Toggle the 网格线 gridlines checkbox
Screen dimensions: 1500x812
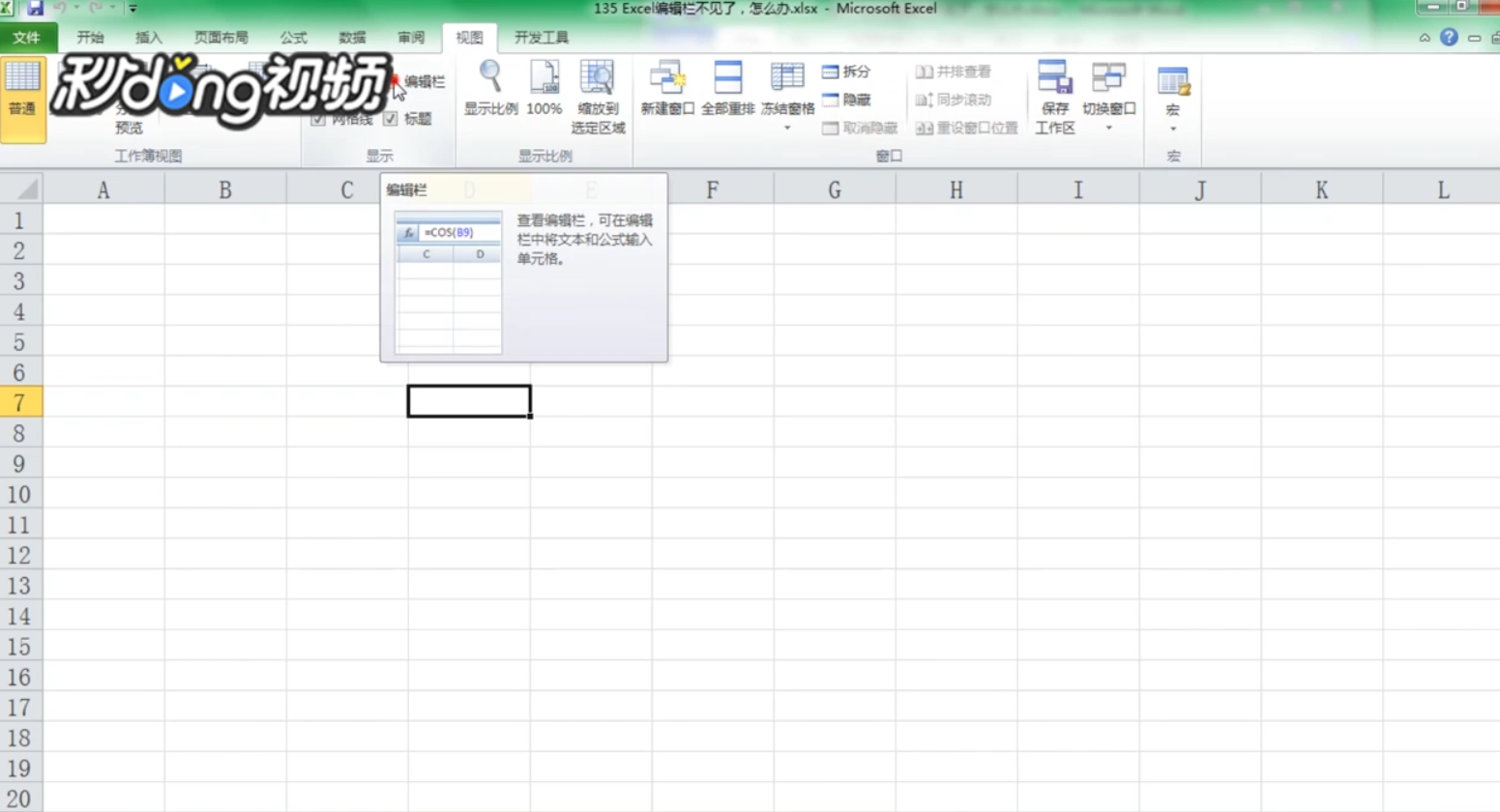click(318, 119)
